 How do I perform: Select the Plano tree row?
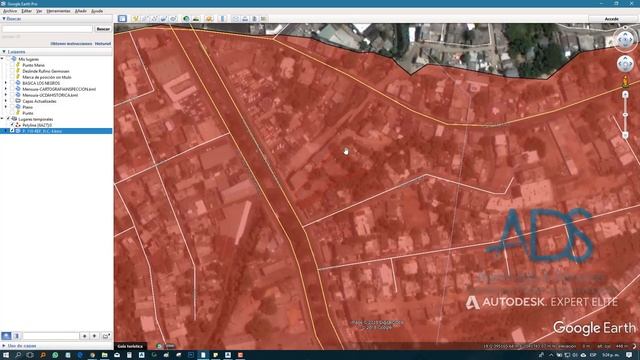28,107
